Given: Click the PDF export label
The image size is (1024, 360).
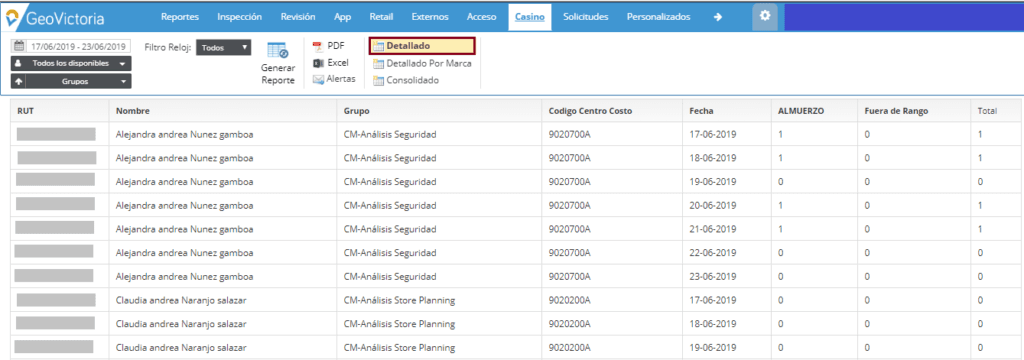Looking at the screenshot, I should pyautogui.click(x=336, y=46).
